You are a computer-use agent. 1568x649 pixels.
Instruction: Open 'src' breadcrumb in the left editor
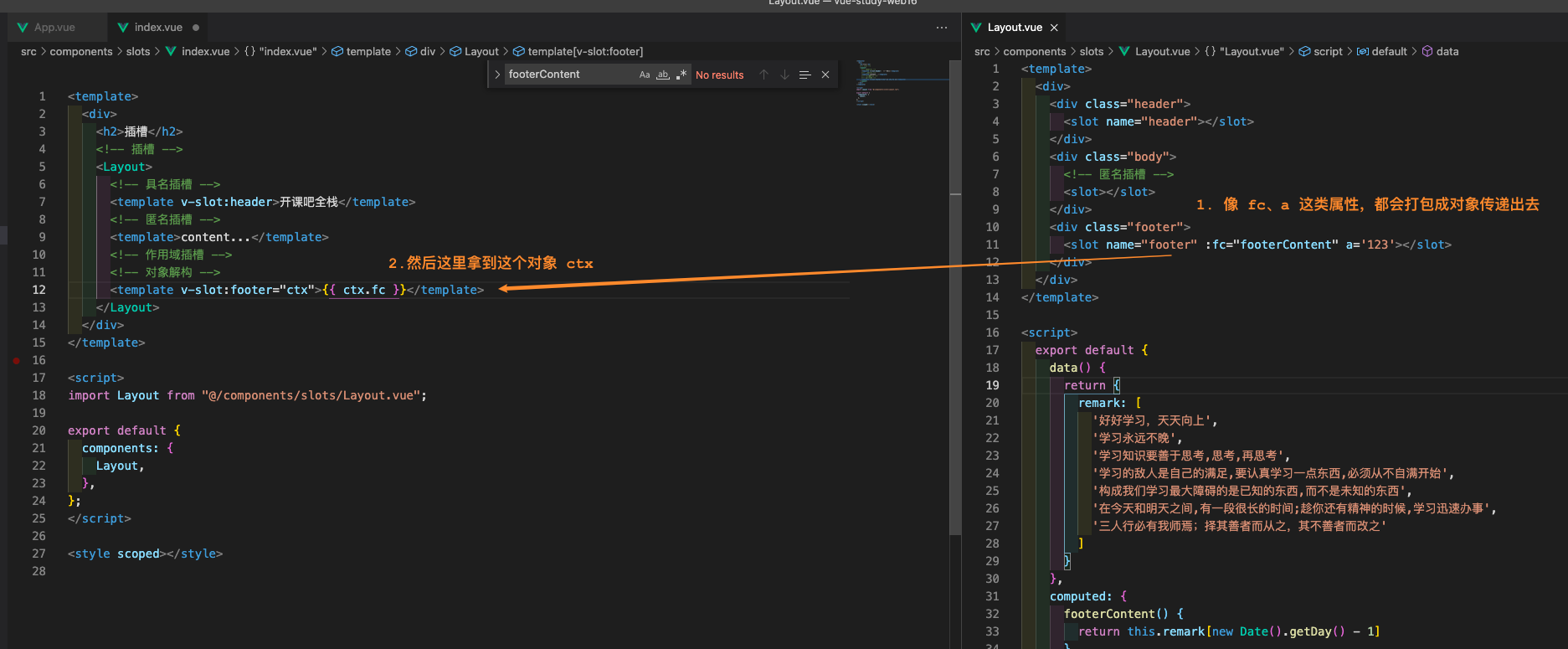[x=28, y=51]
